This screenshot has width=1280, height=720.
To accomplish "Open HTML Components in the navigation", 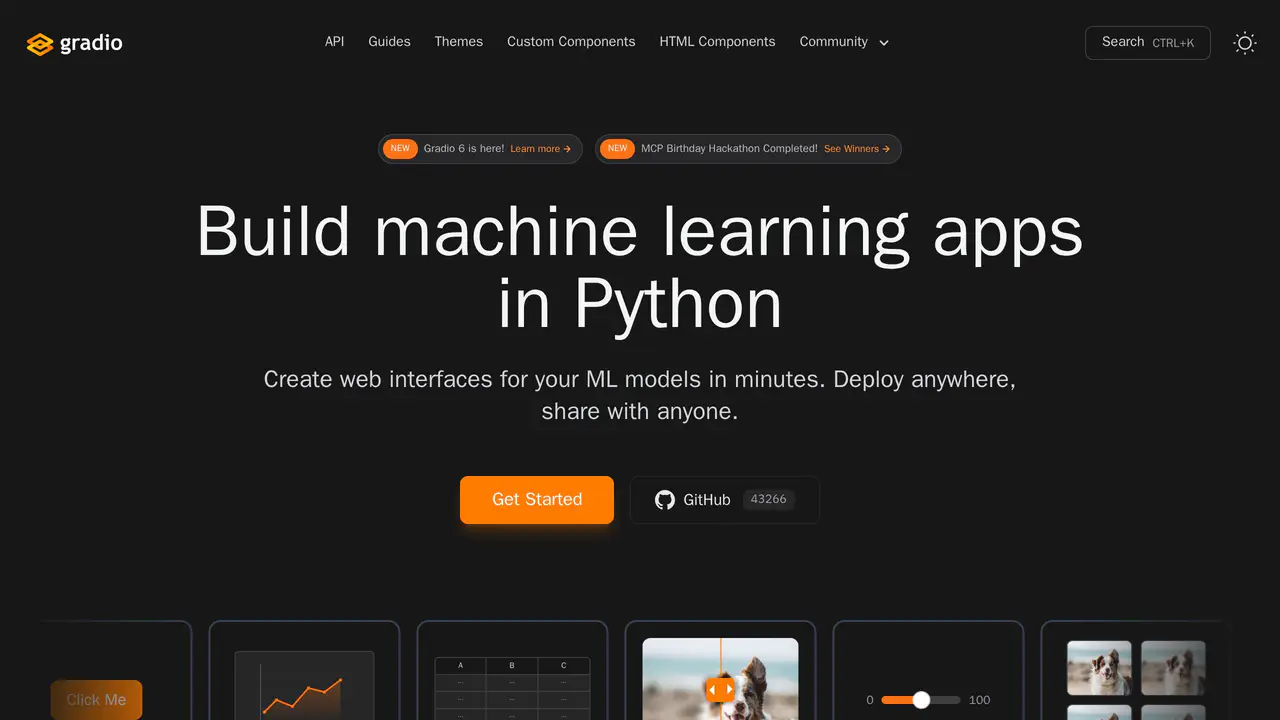I will 717,42.
